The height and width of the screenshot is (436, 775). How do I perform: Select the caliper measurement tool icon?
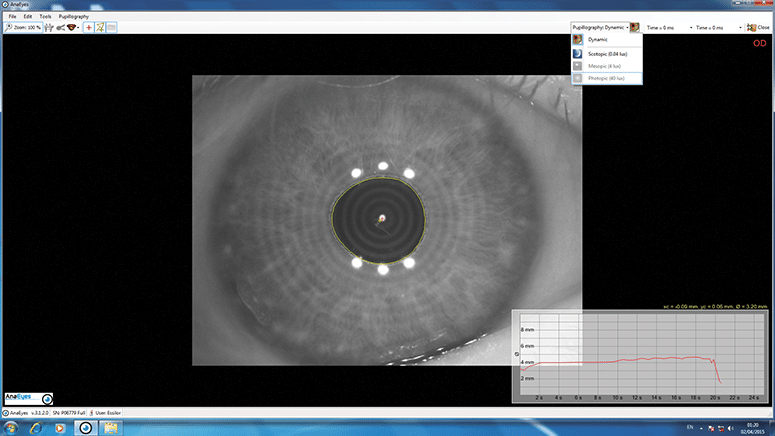pyautogui.click(x=47, y=27)
